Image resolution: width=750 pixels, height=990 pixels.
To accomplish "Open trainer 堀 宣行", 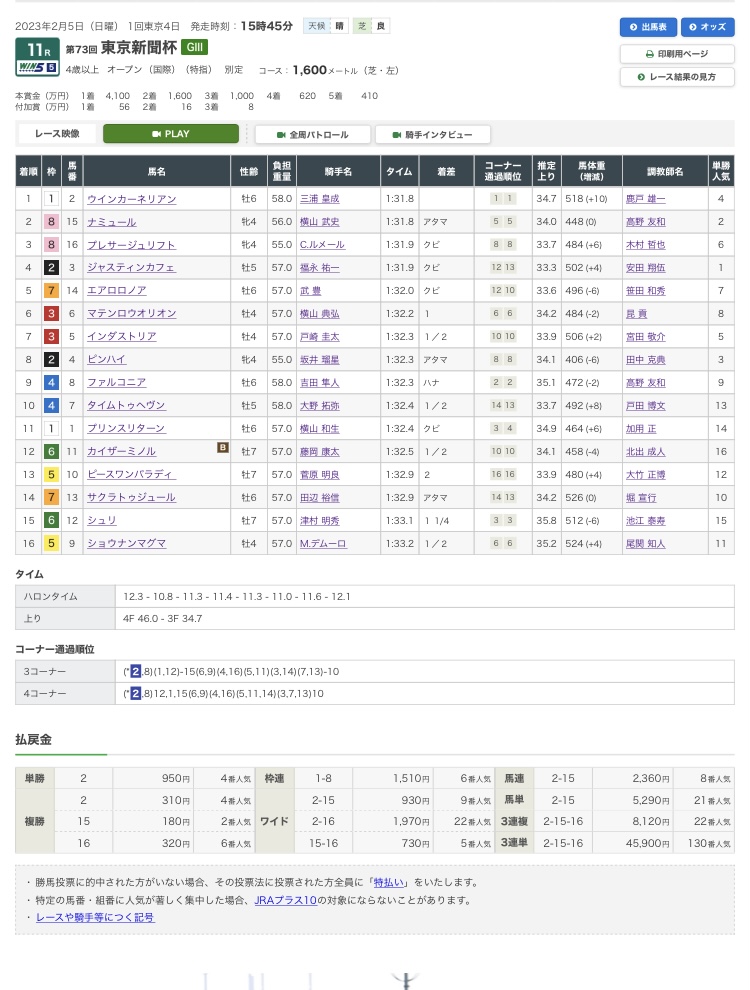I will pos(641,498).
